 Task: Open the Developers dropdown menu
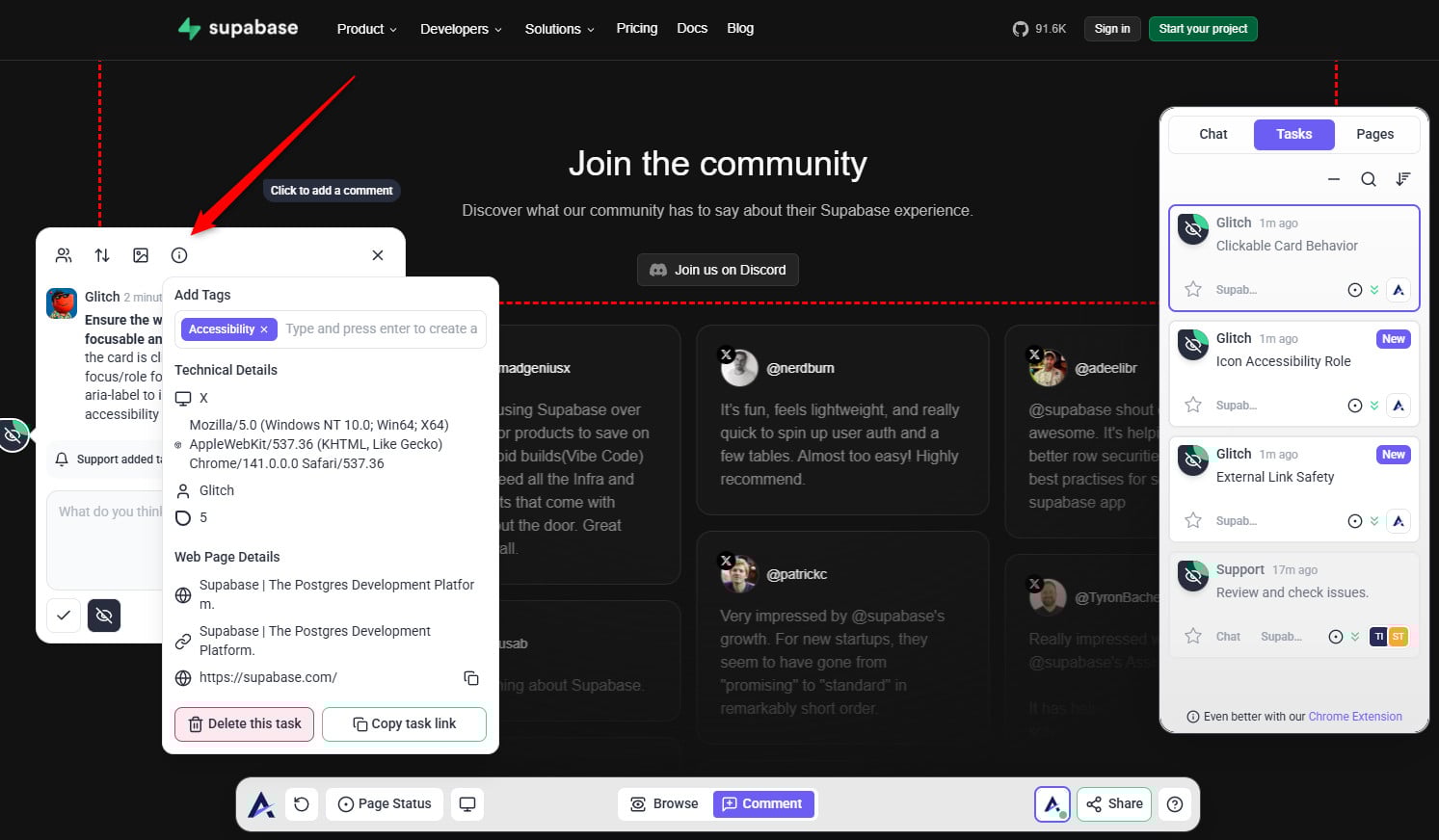pos(461,29)
